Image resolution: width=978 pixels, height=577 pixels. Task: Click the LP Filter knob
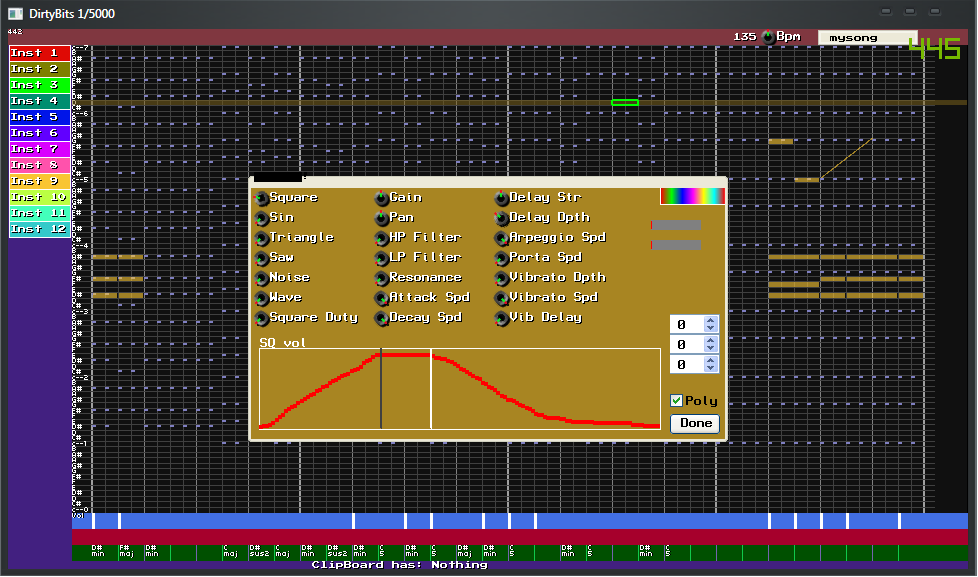381,258
